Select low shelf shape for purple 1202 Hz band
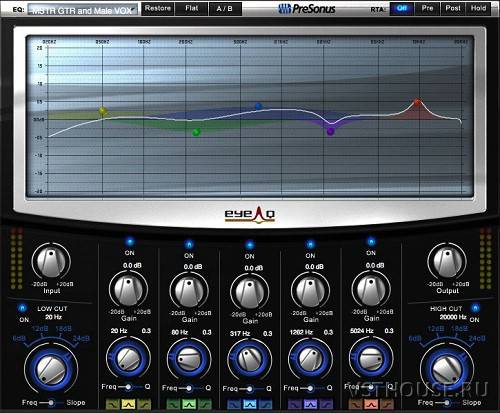500x413 pixels. click(x=294, y=405)
